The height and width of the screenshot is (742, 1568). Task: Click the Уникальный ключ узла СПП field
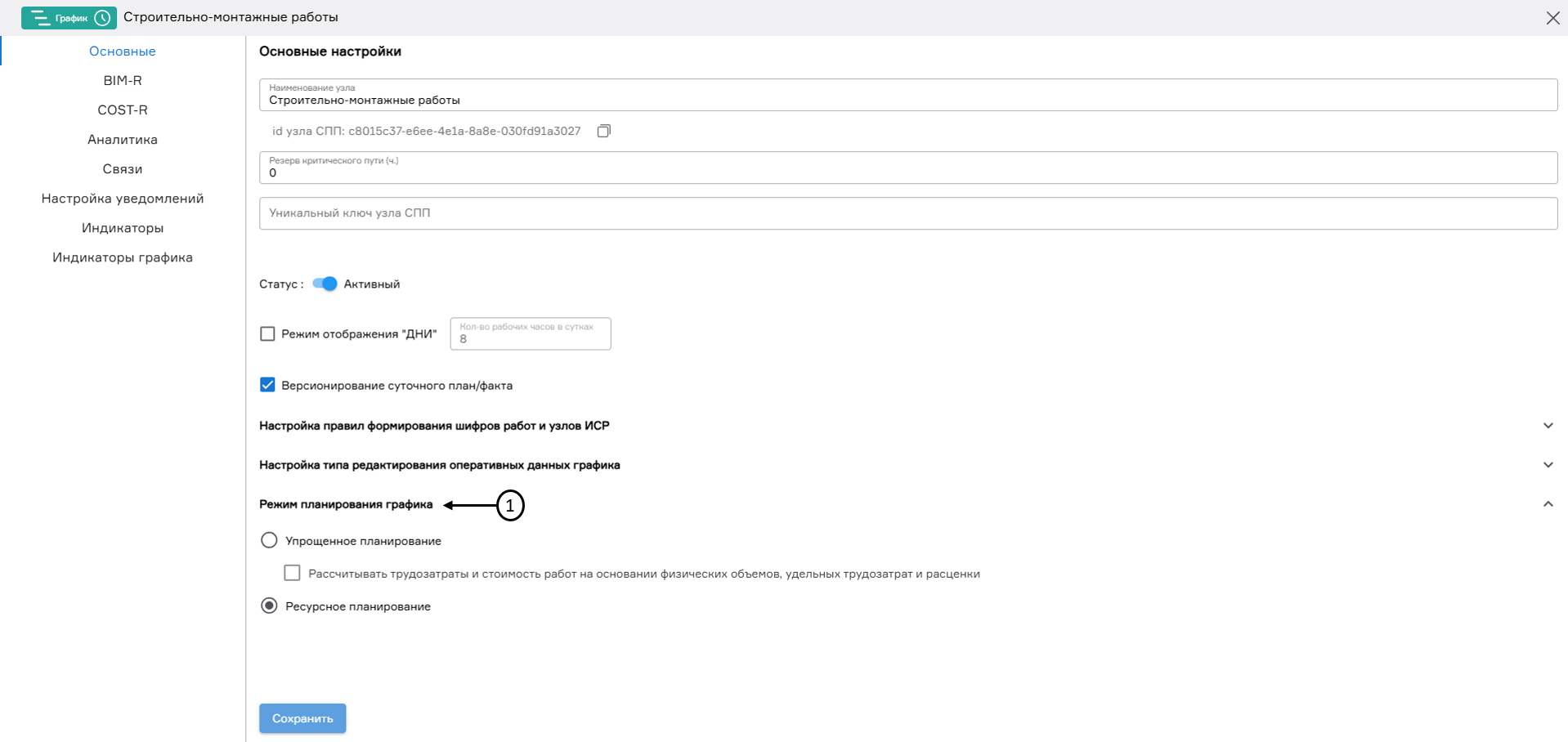click(x=654, y=212)
